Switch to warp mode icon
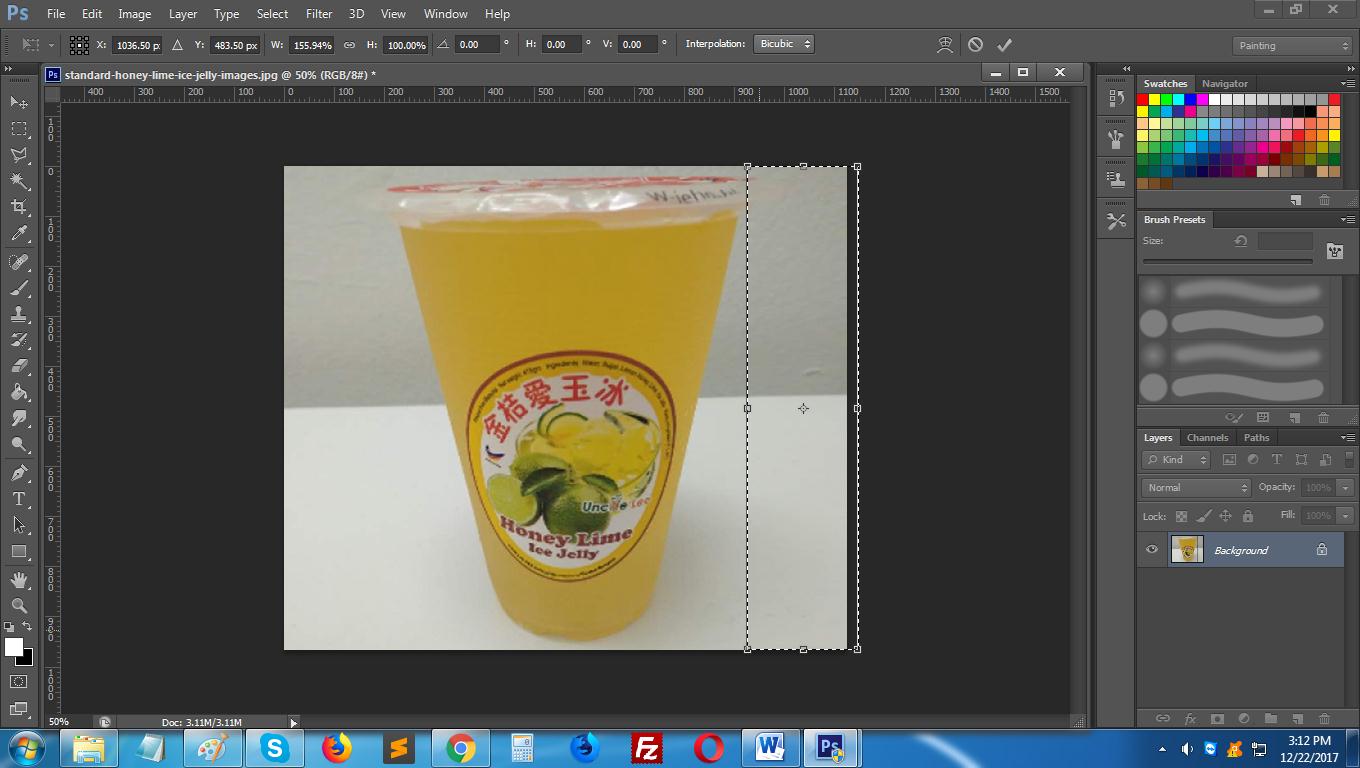Image resolution: width=1360 pixels, height=768 pixels. (945, 44)
